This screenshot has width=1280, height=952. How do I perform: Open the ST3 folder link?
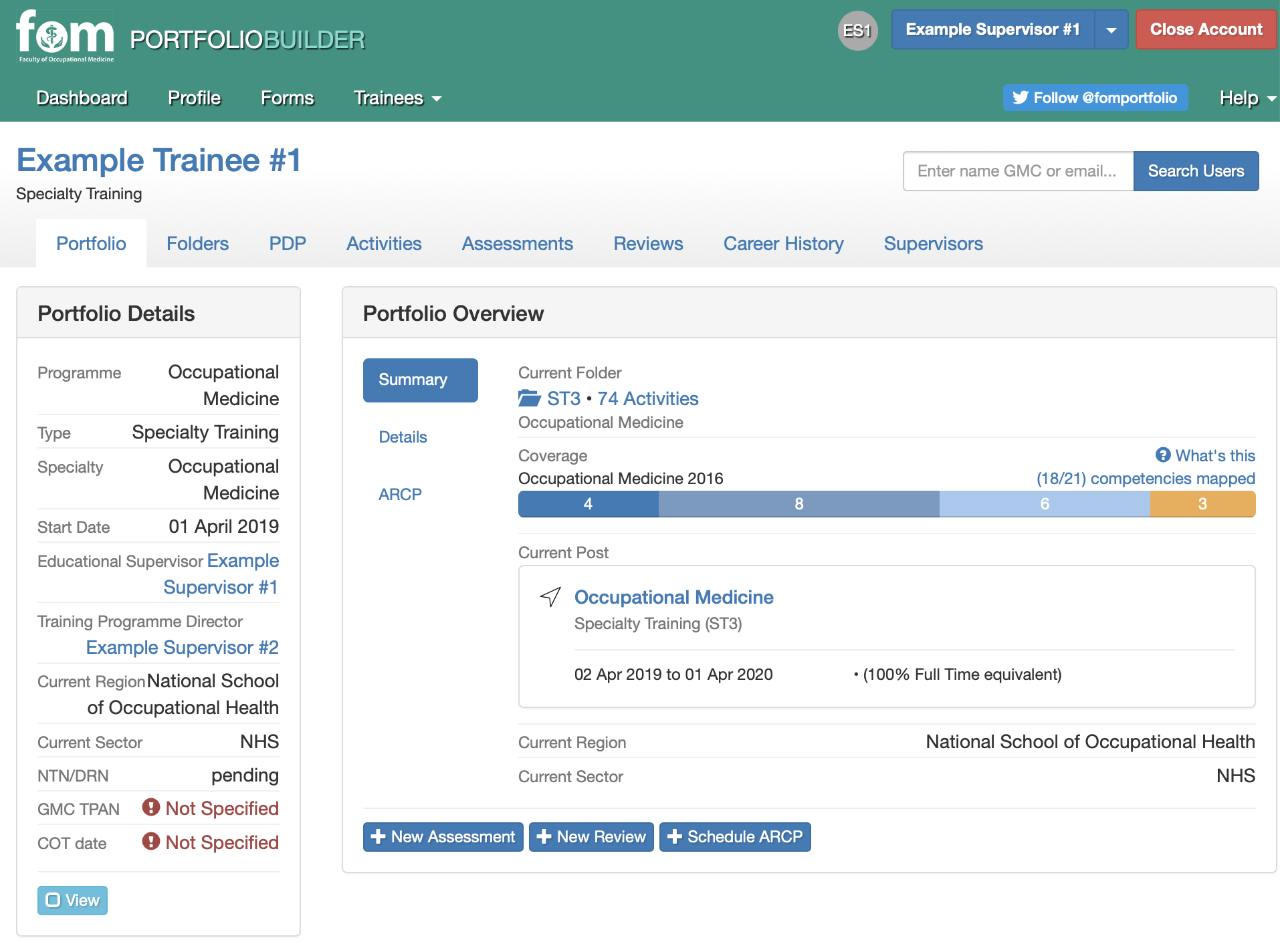pos(564,398)
